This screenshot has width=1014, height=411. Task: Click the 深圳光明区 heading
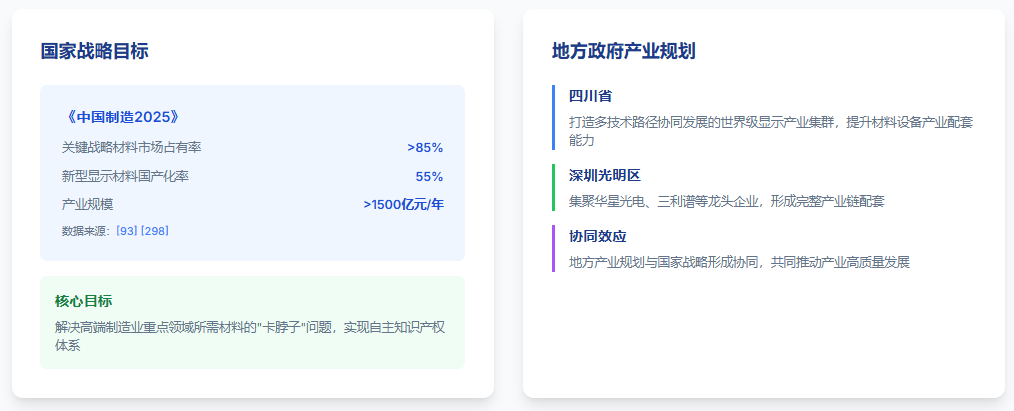click(605, 175)
